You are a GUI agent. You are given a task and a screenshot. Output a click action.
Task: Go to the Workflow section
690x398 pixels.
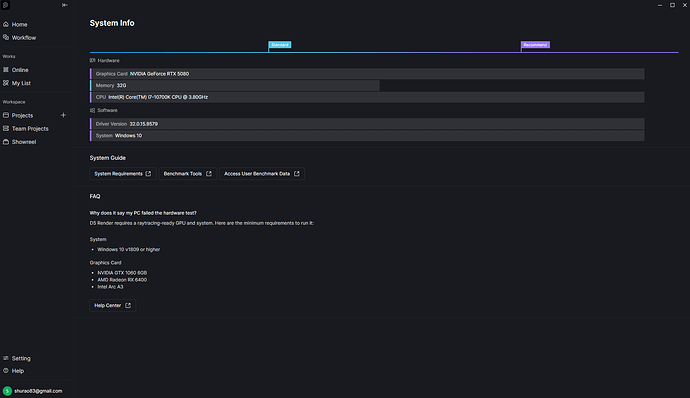[24, 38]
